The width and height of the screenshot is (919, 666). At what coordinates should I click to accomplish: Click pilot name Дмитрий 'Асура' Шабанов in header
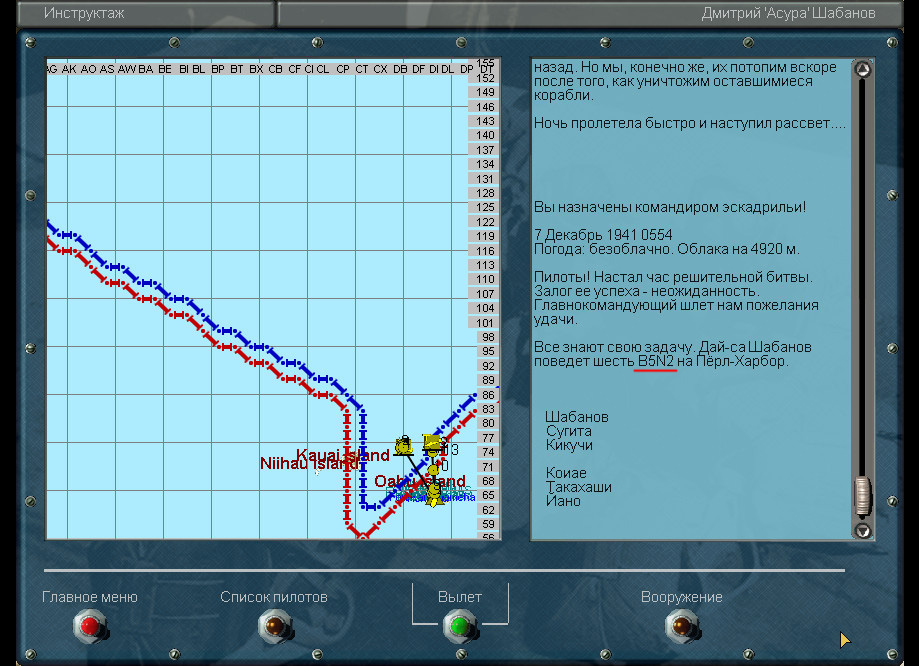(x=788, y=13)
